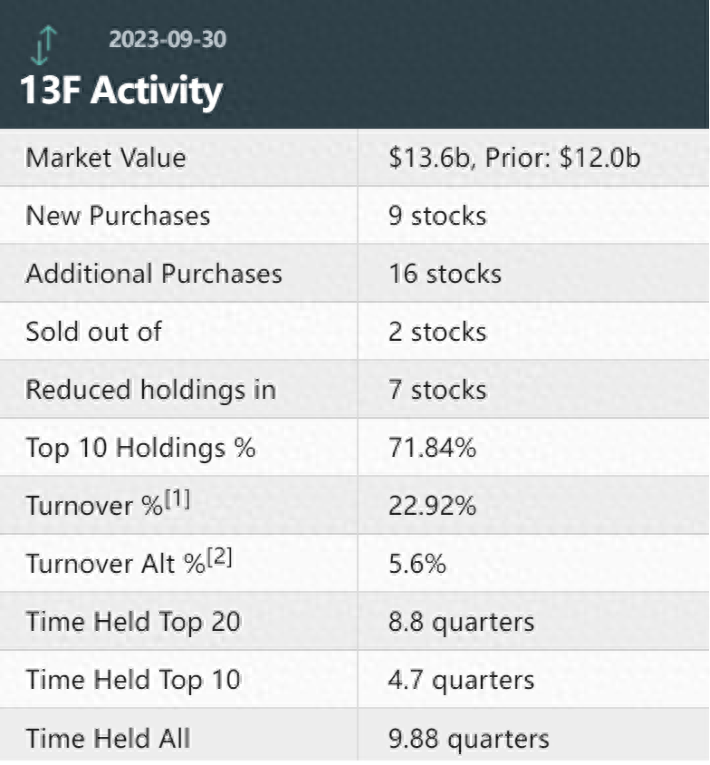Click the 9.88 quarters value
Image resolution: width=710 pixels, height=765 pixels.
click(x=469, y=739)
